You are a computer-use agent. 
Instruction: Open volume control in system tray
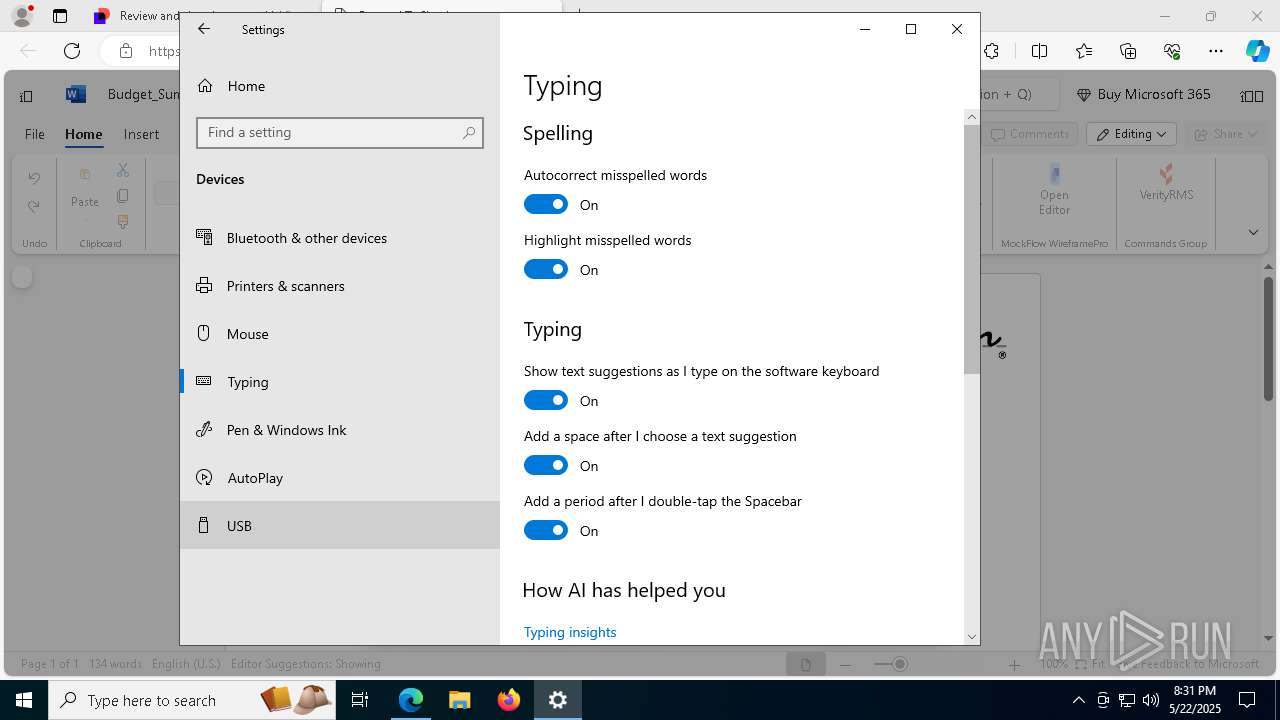coord(1151,700)
